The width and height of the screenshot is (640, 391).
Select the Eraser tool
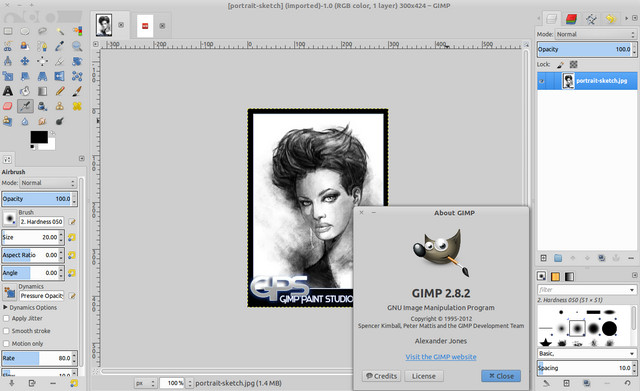(x=8, y=106)
